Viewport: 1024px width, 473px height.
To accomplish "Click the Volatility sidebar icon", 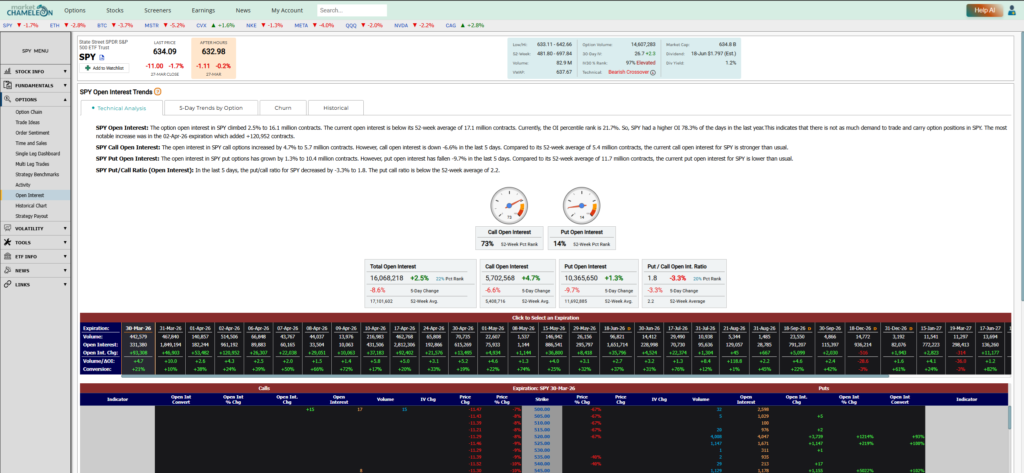I will point(8,228).
